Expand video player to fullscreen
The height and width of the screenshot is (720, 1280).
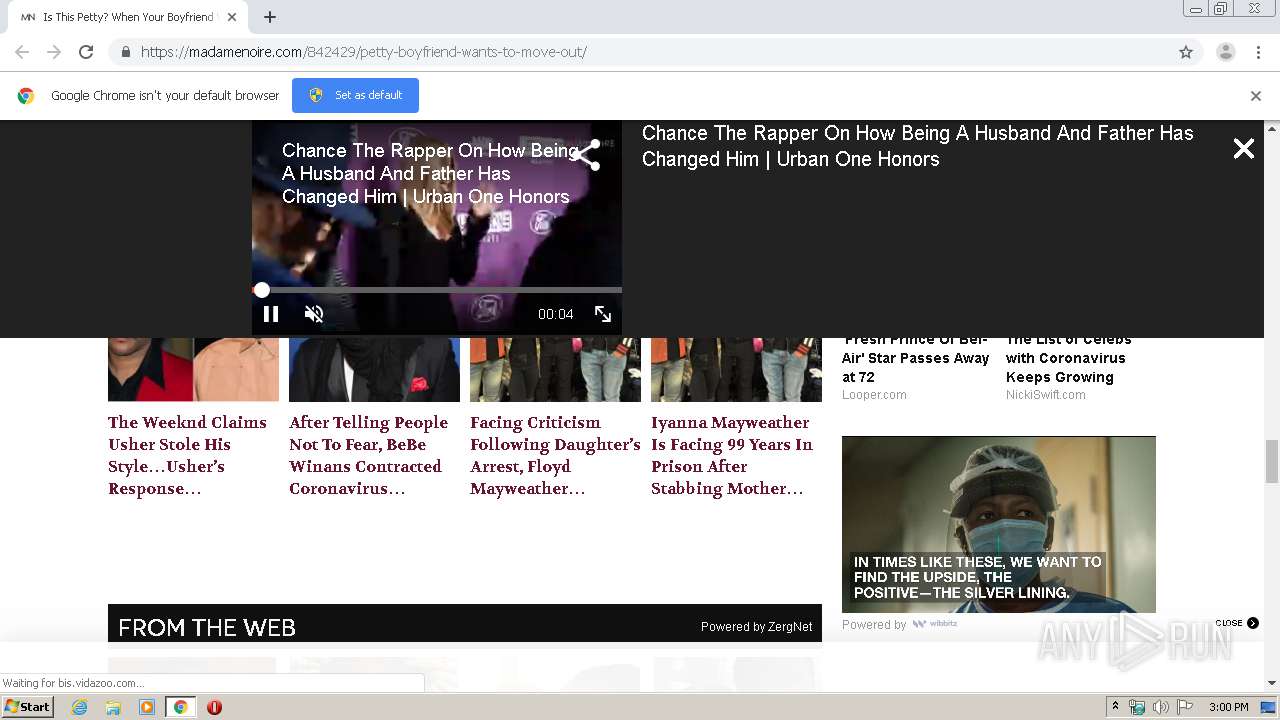pos(603,314)
